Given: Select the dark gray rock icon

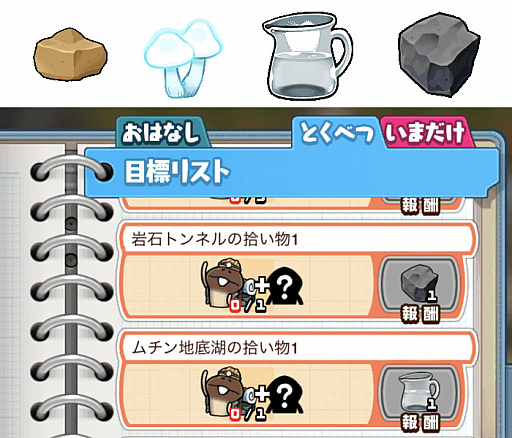Looking at the screenshot, I should pyautogui.click(x=439, y=55).
